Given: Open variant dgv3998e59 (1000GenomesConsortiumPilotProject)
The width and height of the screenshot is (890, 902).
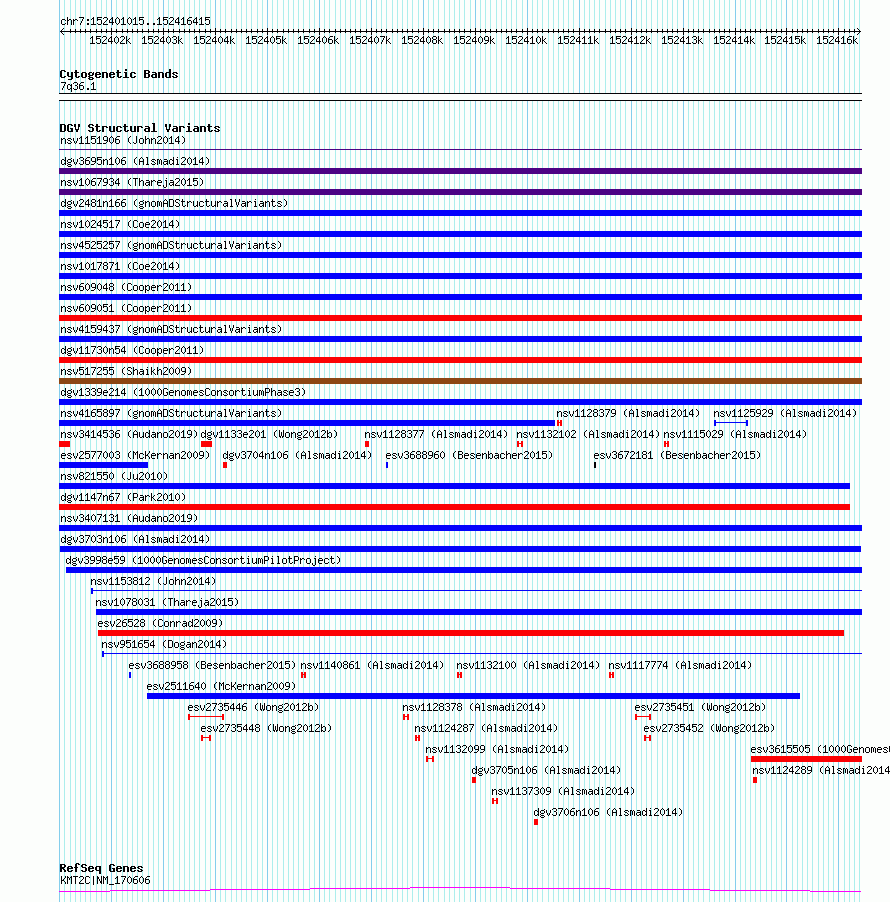Looking at the screenshot, I should pyautogui.click(x=204, y=560).
